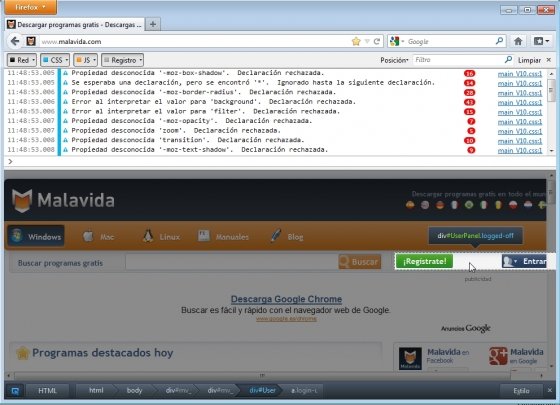Image resolution: width=560 pixels, height=405 pixels.
Task: Select the 'filter' value error message
Action: (205, 111)
